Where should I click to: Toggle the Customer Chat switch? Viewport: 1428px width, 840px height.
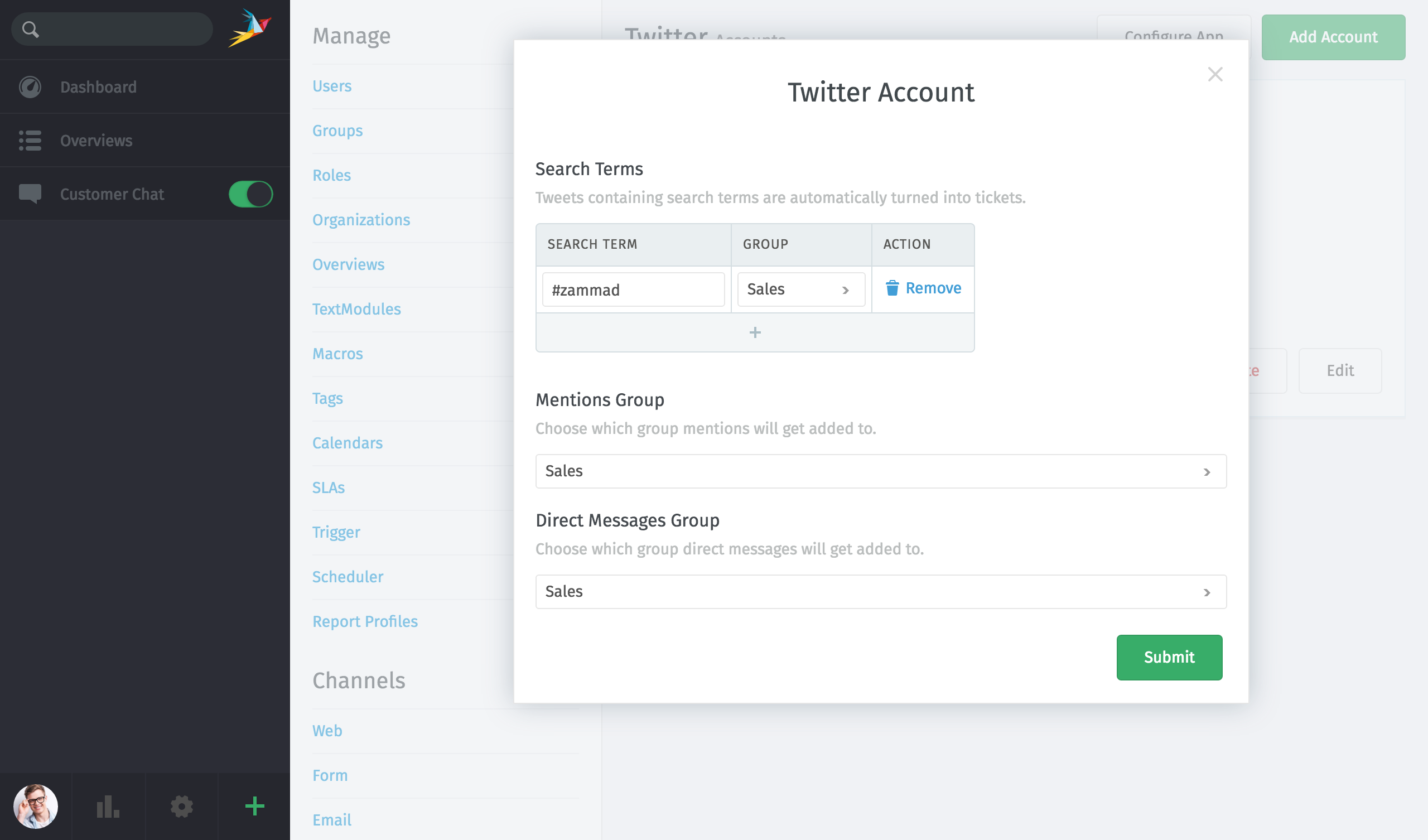coord(250,194)
